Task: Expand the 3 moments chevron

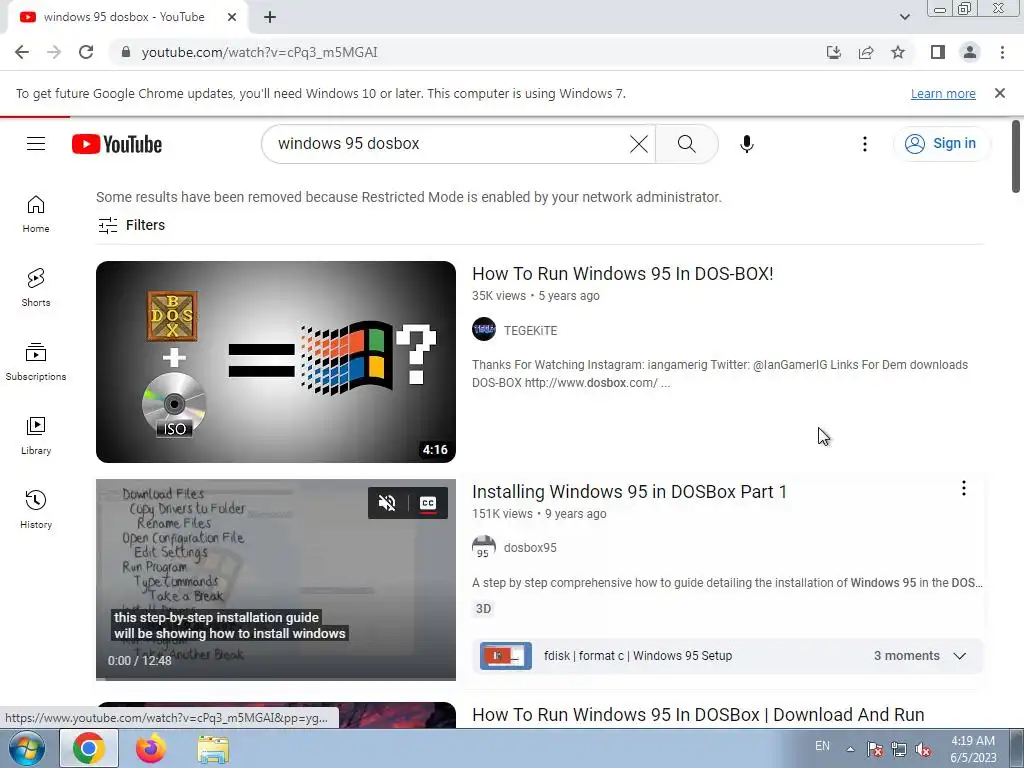Action: [959, 656]
